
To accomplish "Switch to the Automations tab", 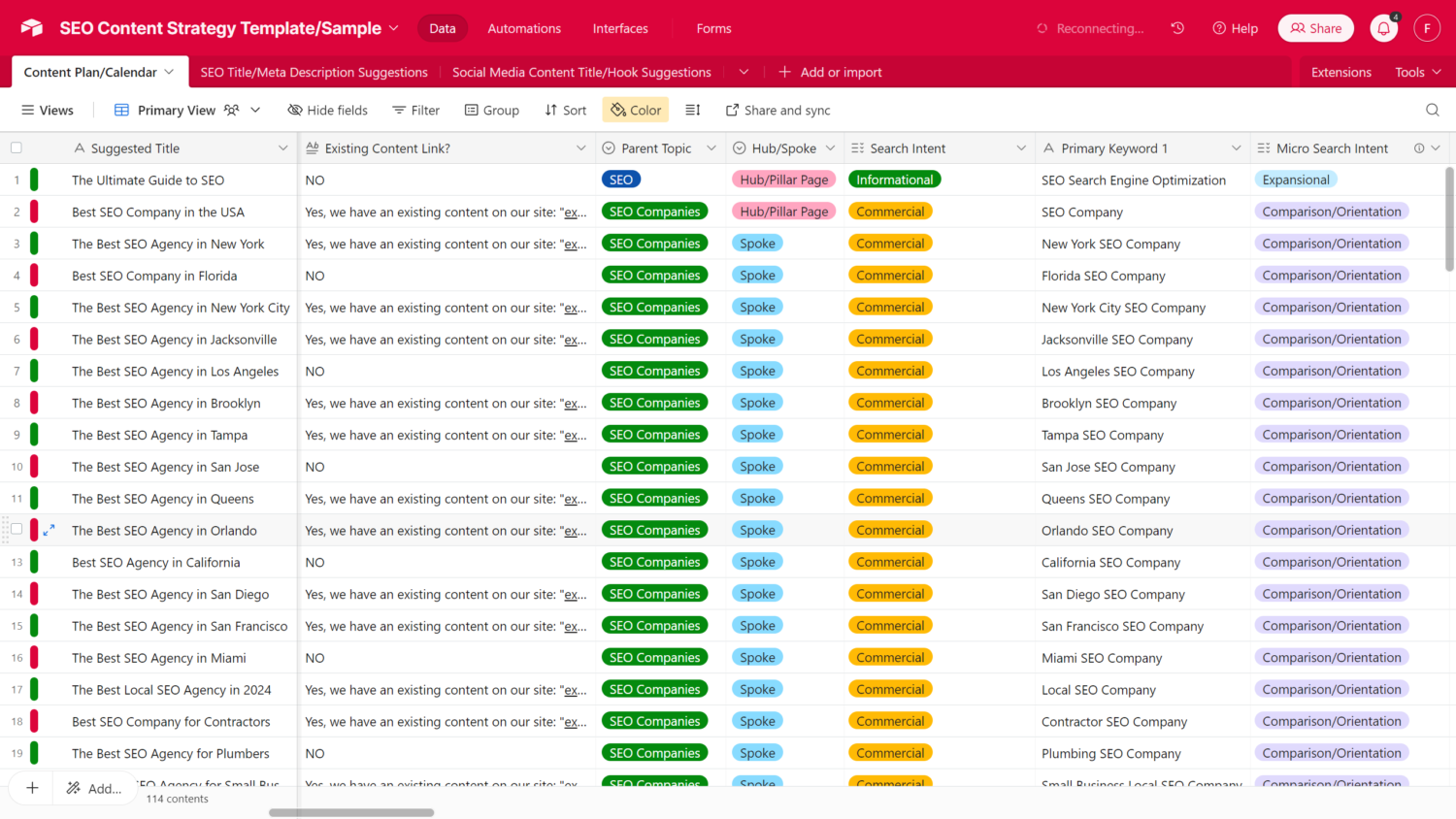I will 524,29.
